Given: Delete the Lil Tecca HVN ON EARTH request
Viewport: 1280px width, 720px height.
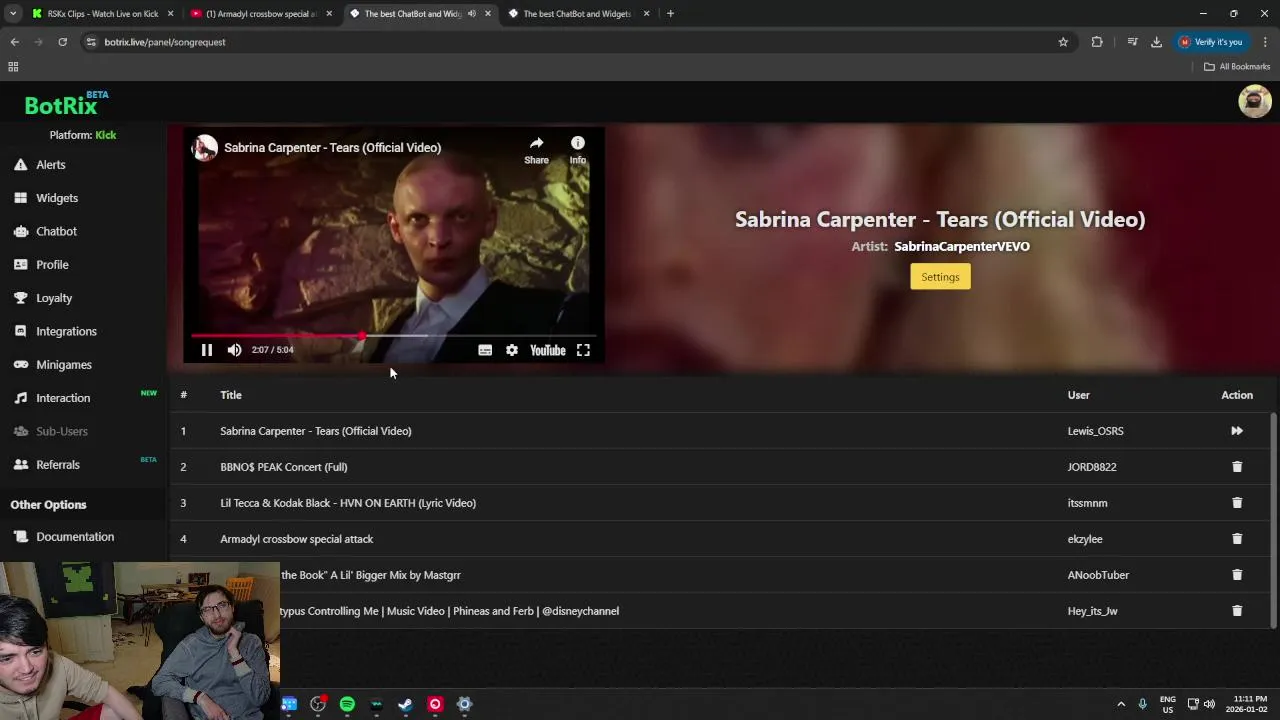Looking at the screenshot, I should tap(1237, 503).
